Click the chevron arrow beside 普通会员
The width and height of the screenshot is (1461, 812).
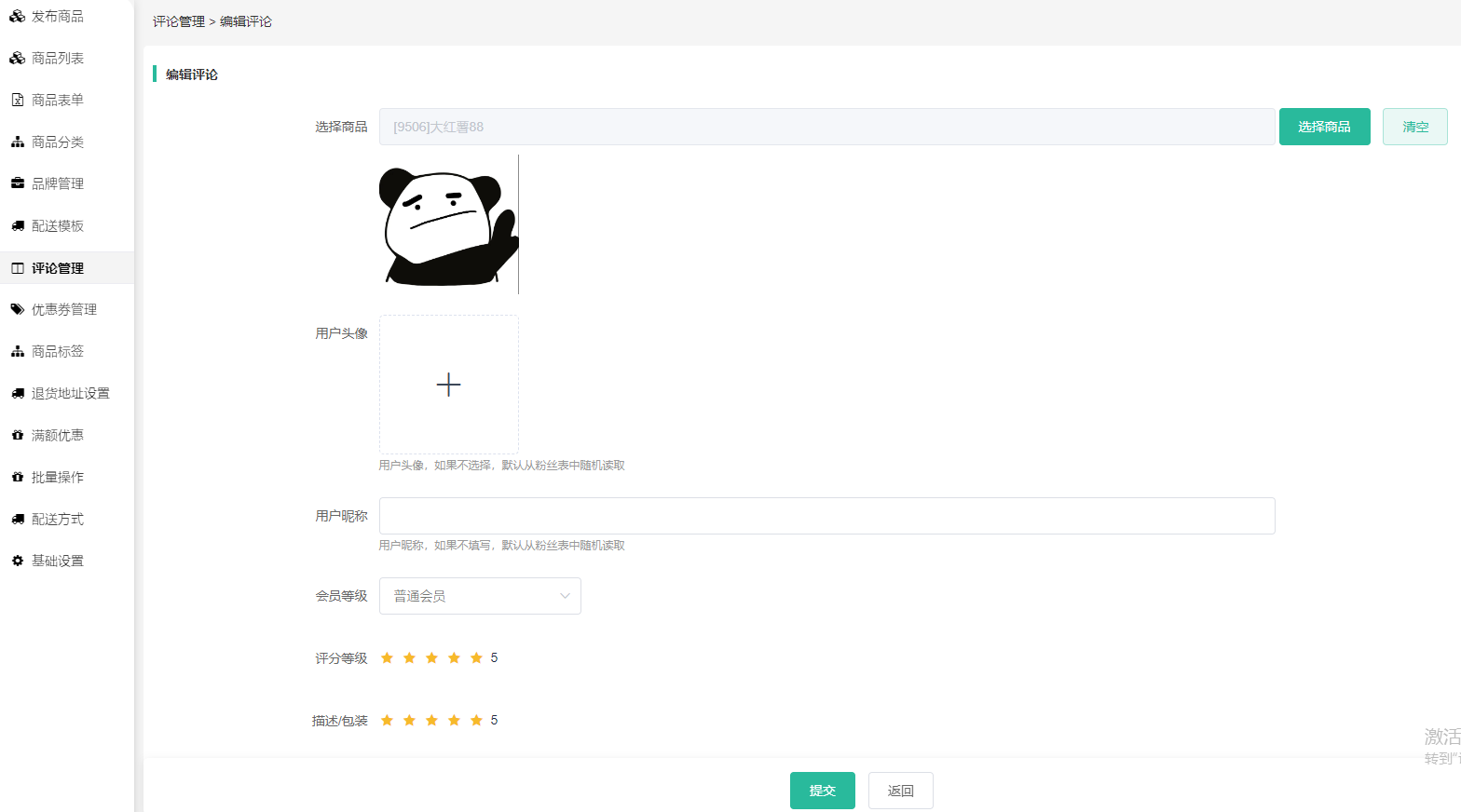click(564, 596)
